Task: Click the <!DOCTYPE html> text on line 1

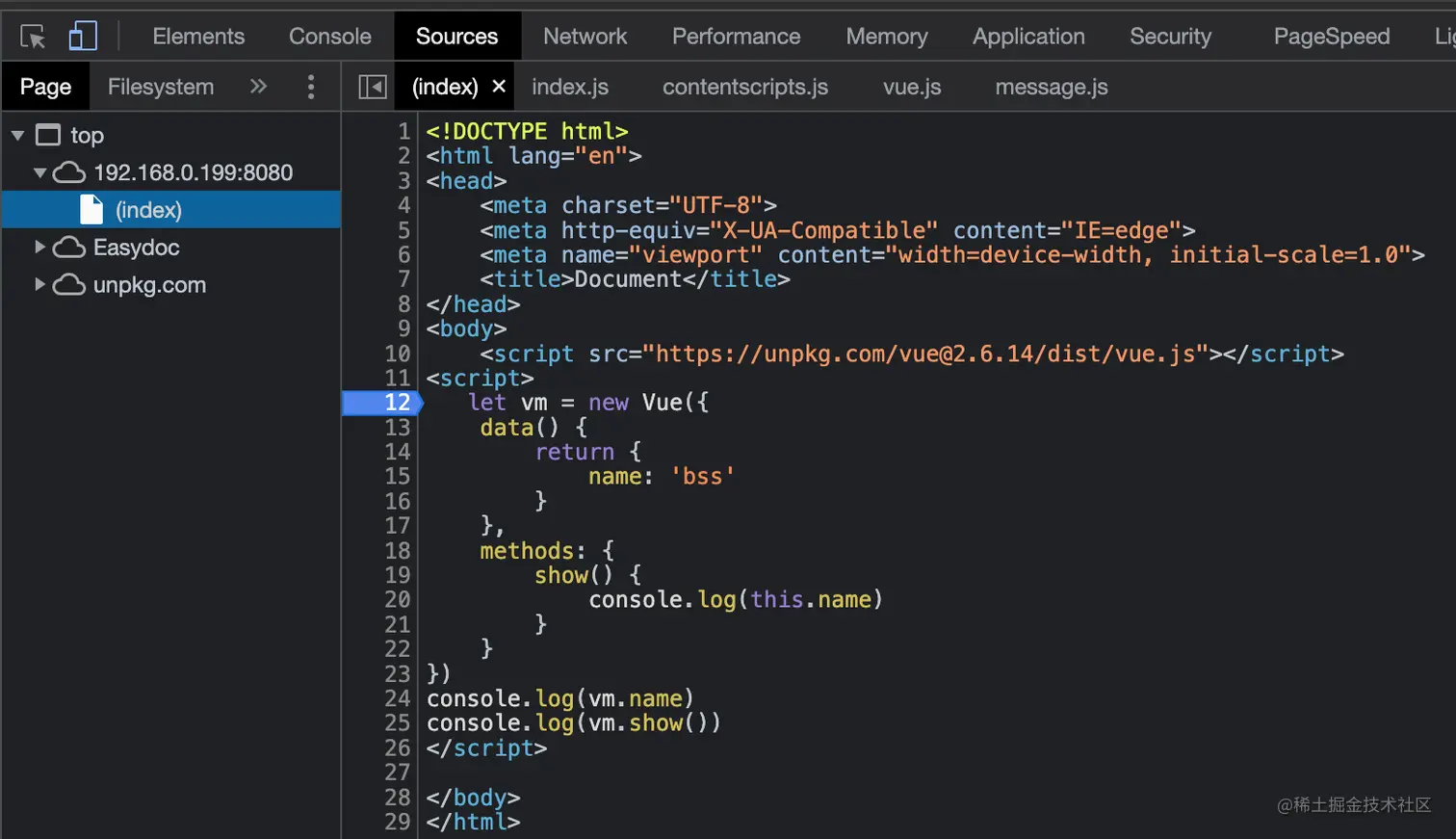Action: click(x=527, y=131)
